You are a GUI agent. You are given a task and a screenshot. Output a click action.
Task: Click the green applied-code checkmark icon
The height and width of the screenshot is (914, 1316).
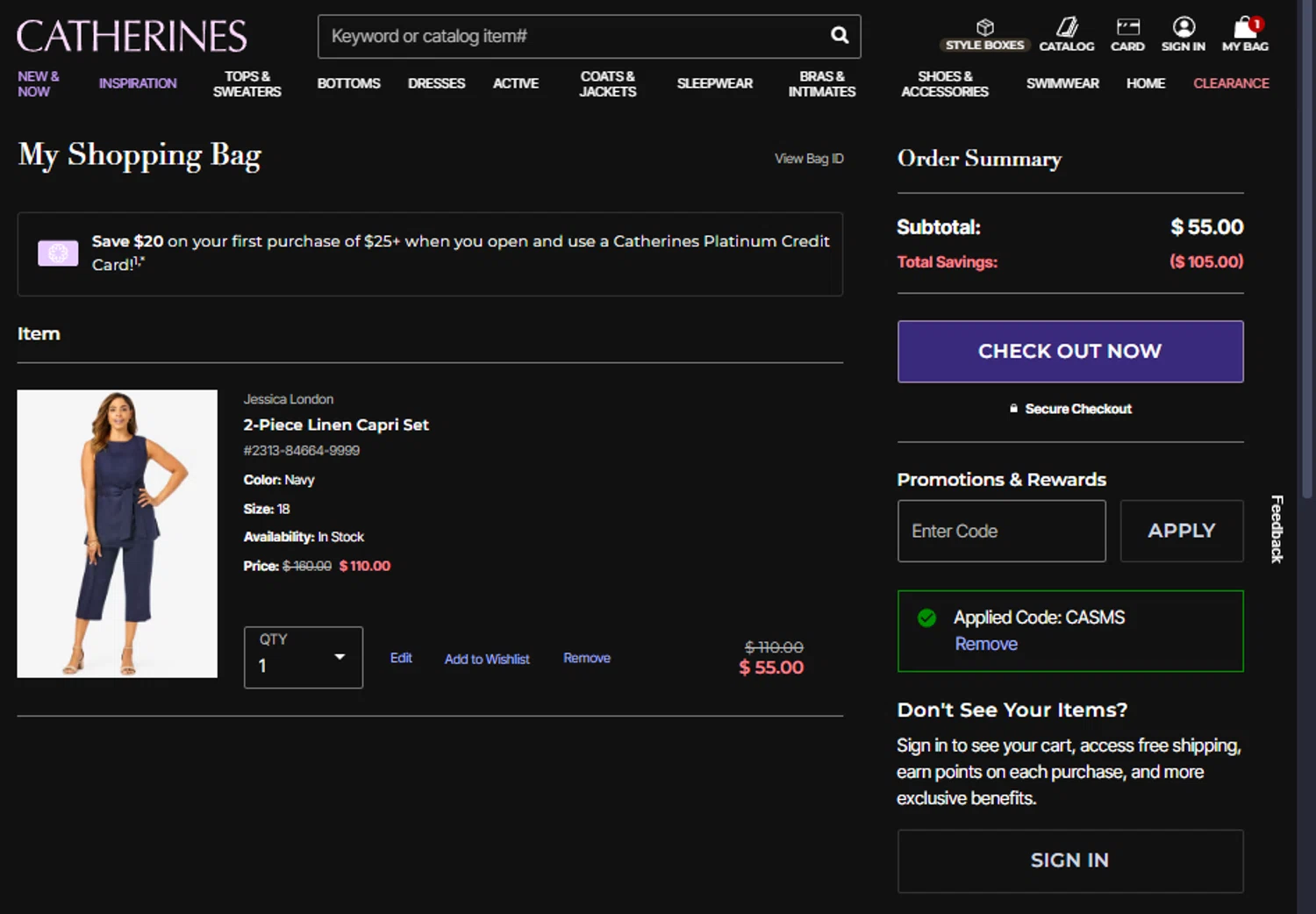[x=926, y=618]
